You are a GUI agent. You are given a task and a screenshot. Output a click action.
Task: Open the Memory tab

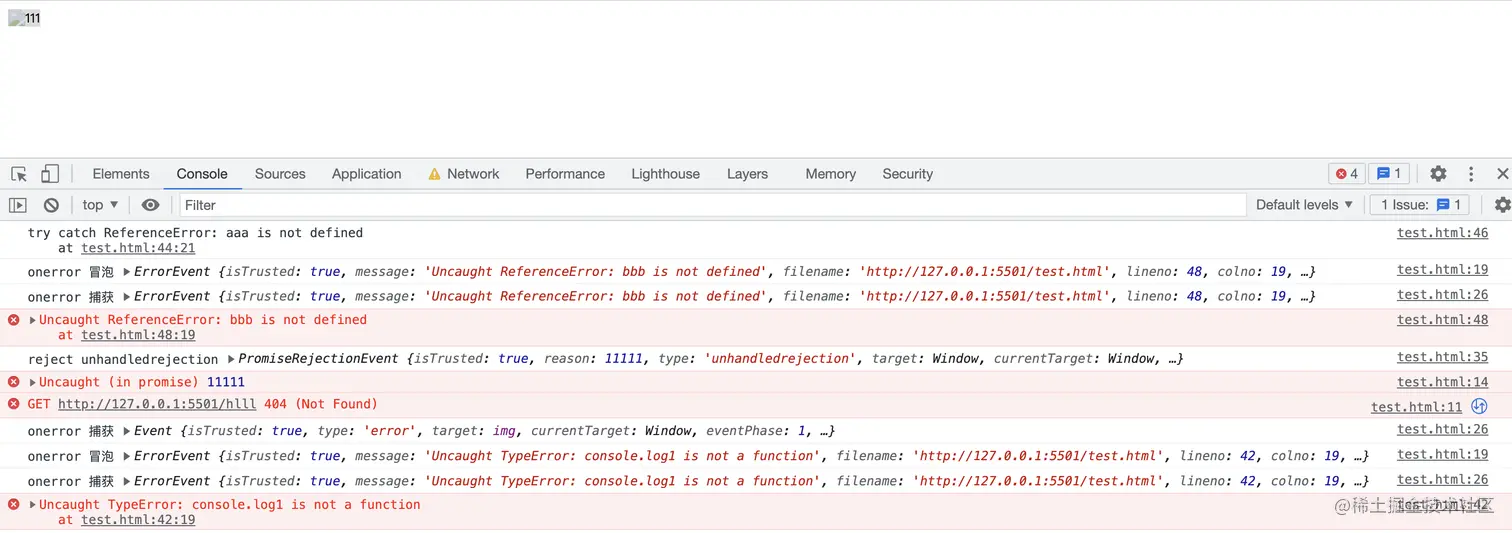coord(831,174)
